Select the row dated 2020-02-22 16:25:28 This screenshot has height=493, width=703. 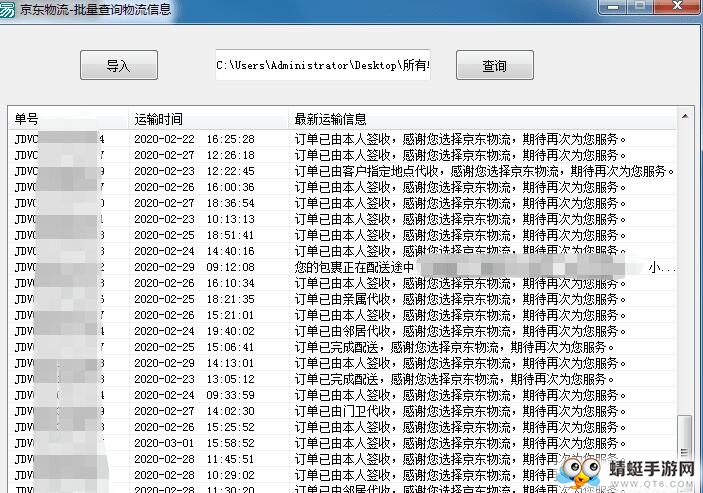pos(343,139)
